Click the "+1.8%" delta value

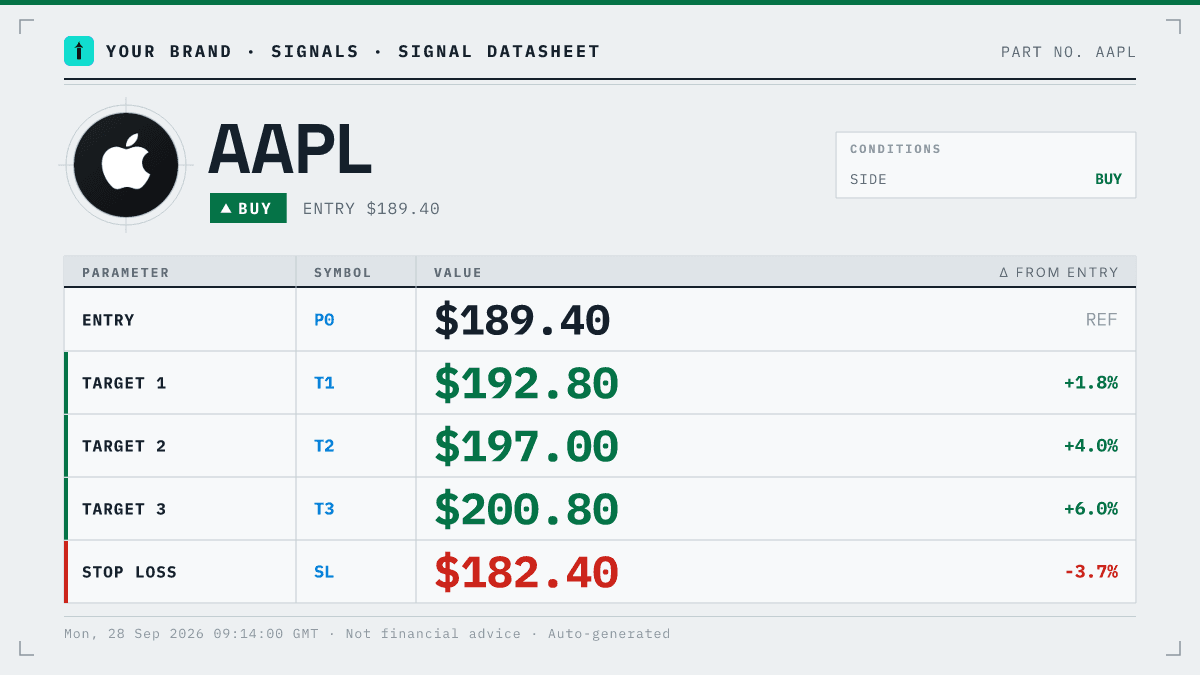coord(1091,383)
